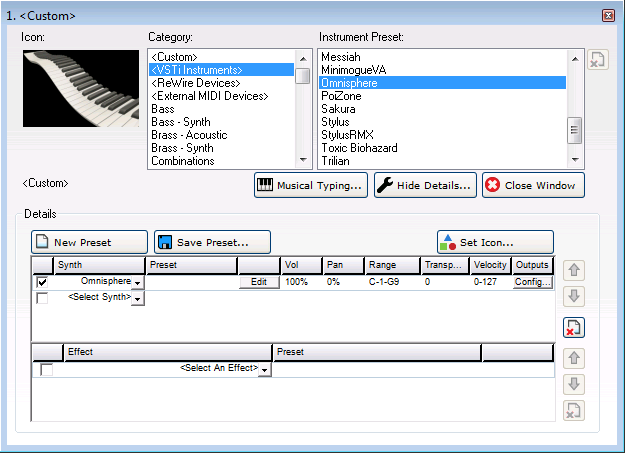
Task: Open the Select Synth dropdown
Action: [x=138, y=298]
